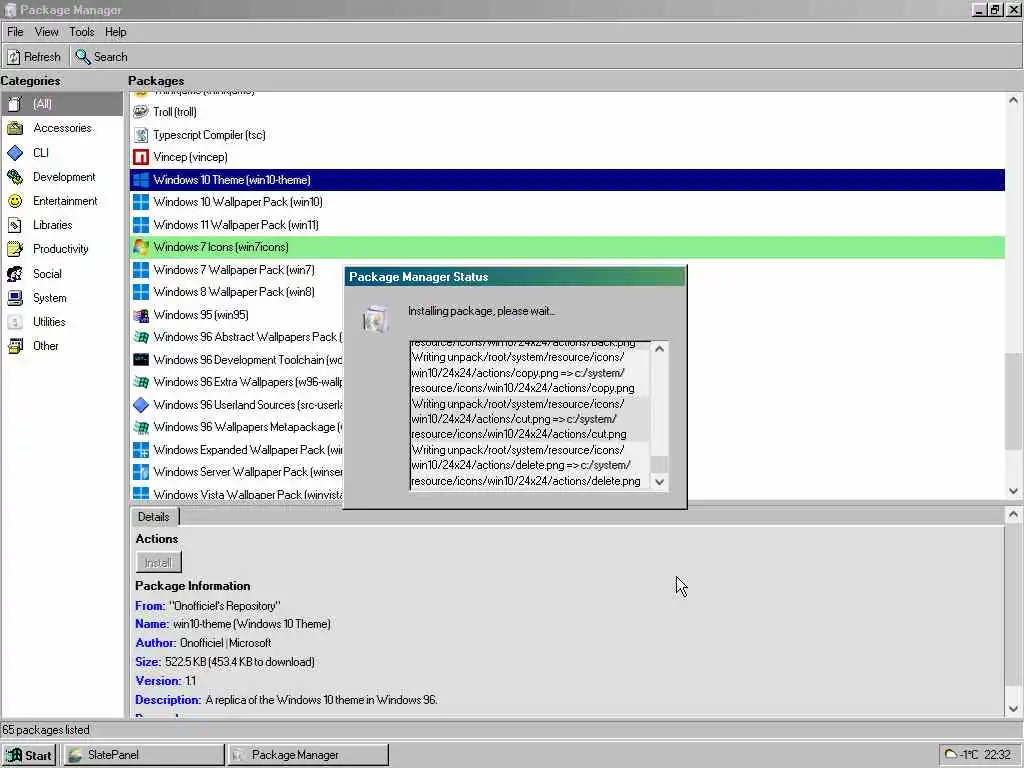Viewport: 1024px width, 768px height.
Task: Click the Windows 7 Wallpaper Pack icon
Action: pyautogui.click(x=140, y=270)
